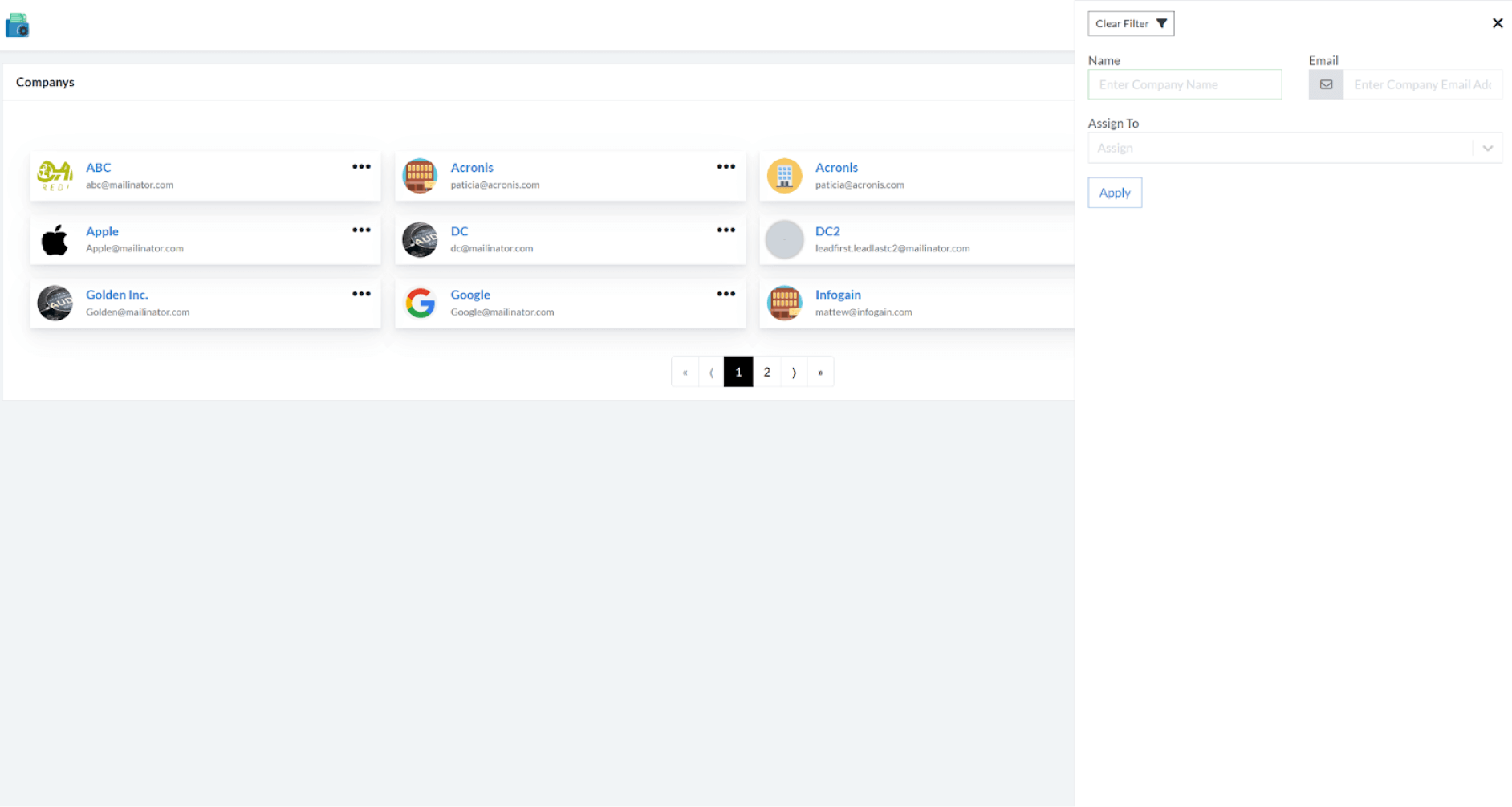This screenshot has height=807, width=1512.
Task: Click the Infogain company logo
Action: (784, 303)
